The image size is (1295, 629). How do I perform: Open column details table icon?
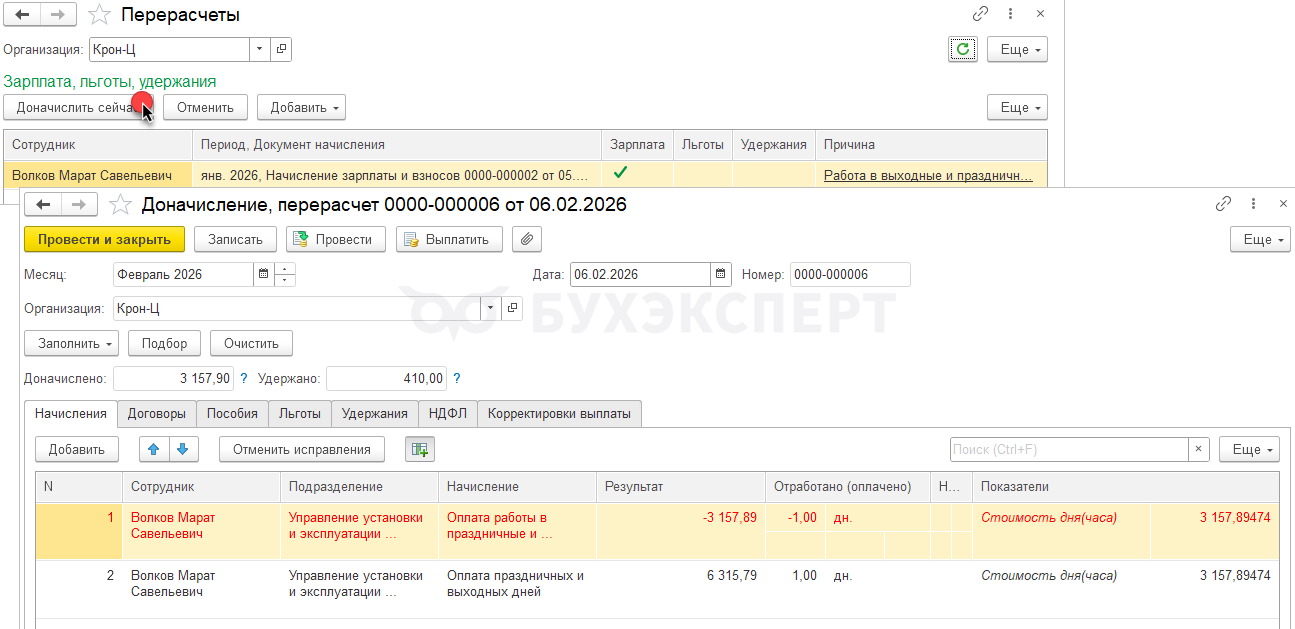(420, 449)
